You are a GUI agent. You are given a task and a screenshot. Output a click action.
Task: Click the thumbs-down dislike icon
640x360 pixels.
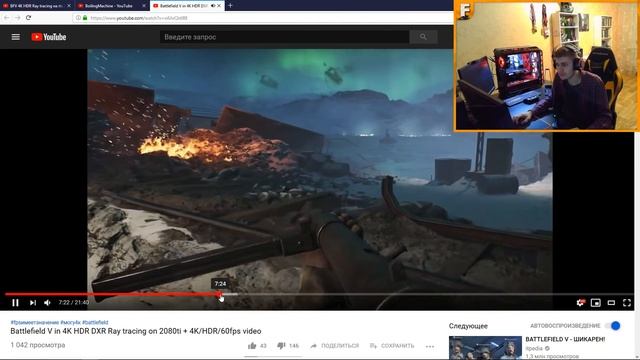(281, 346)
